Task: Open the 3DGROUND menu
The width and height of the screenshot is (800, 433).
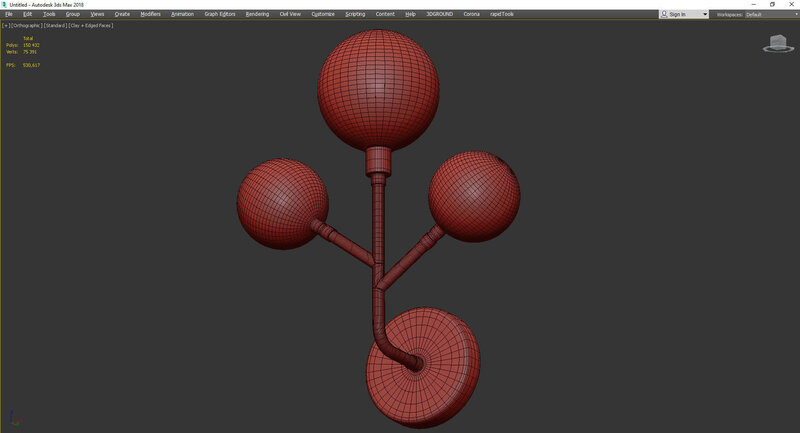Action: tap(439, 15)
